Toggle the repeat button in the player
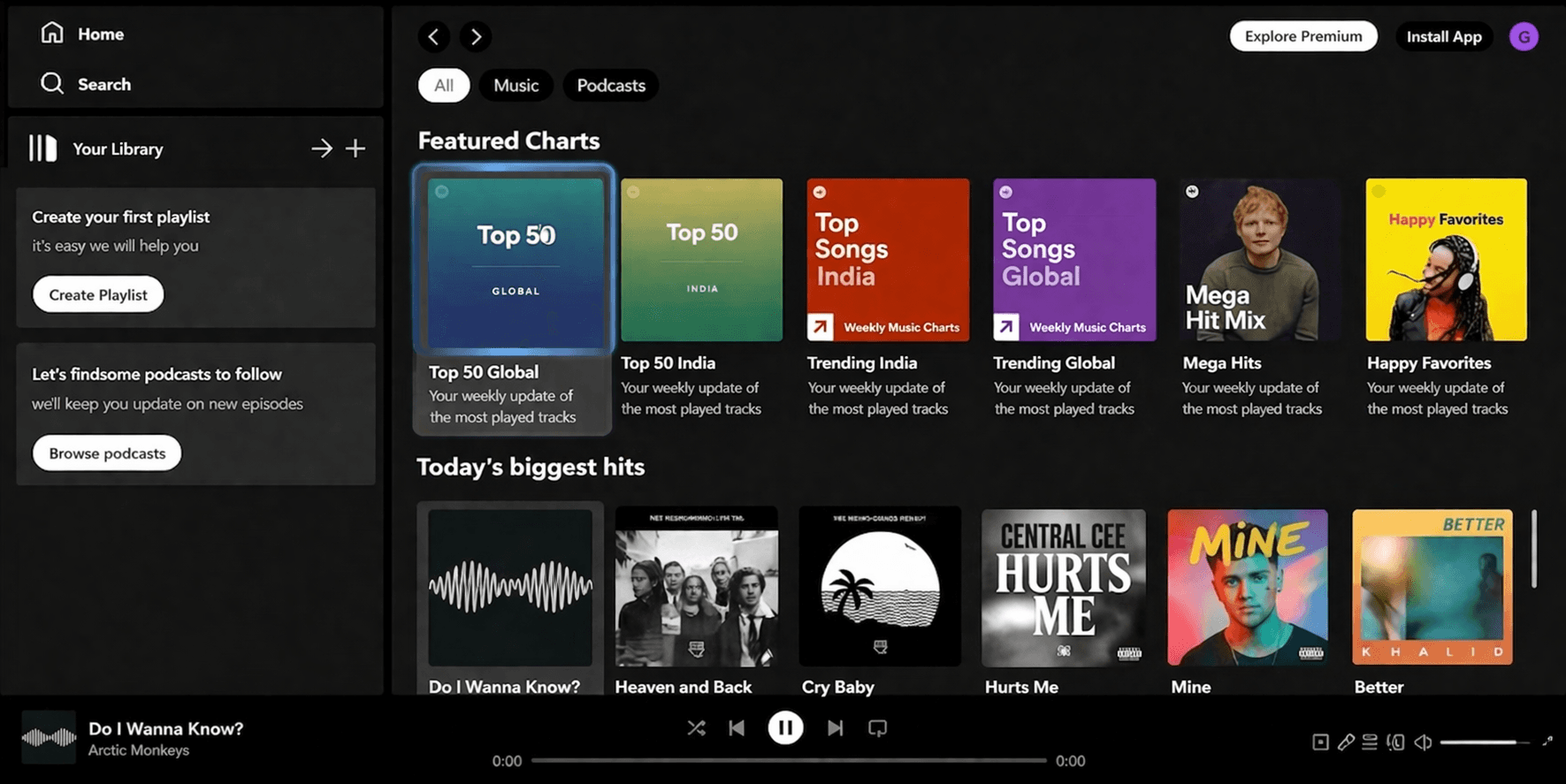This screenshot has width=1566, height=784. [877, 728]
